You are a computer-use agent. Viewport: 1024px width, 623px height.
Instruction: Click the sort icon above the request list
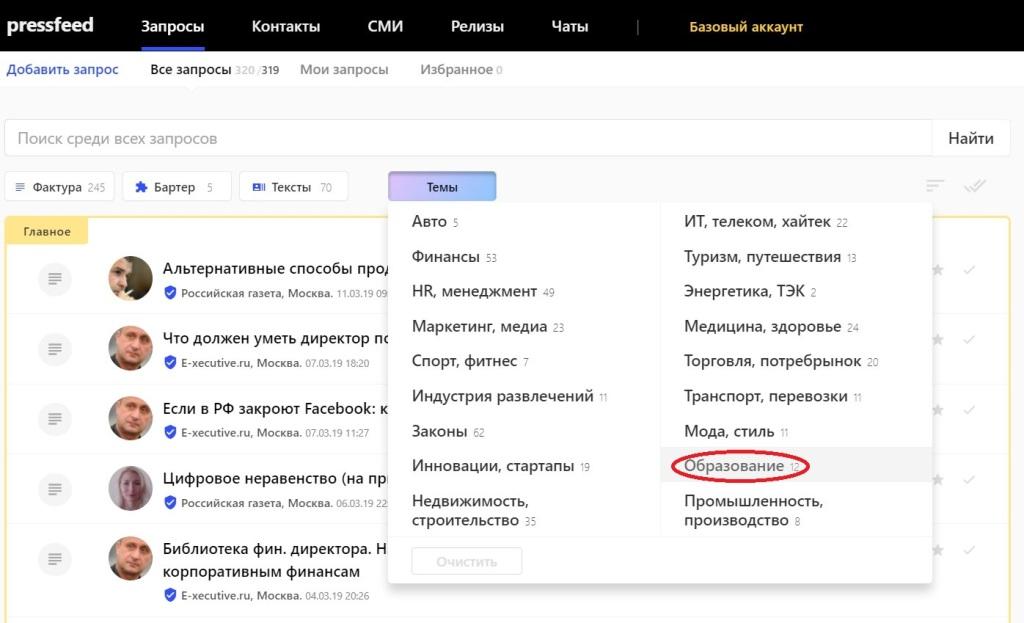pyautogui.click(x=935, y=186)
